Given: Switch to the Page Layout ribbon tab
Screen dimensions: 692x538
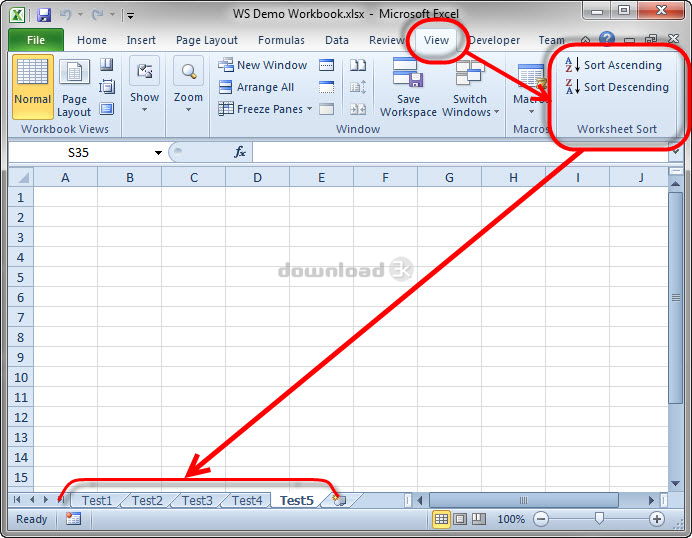Looking at the screenshot, I should [x=207, y=40].
